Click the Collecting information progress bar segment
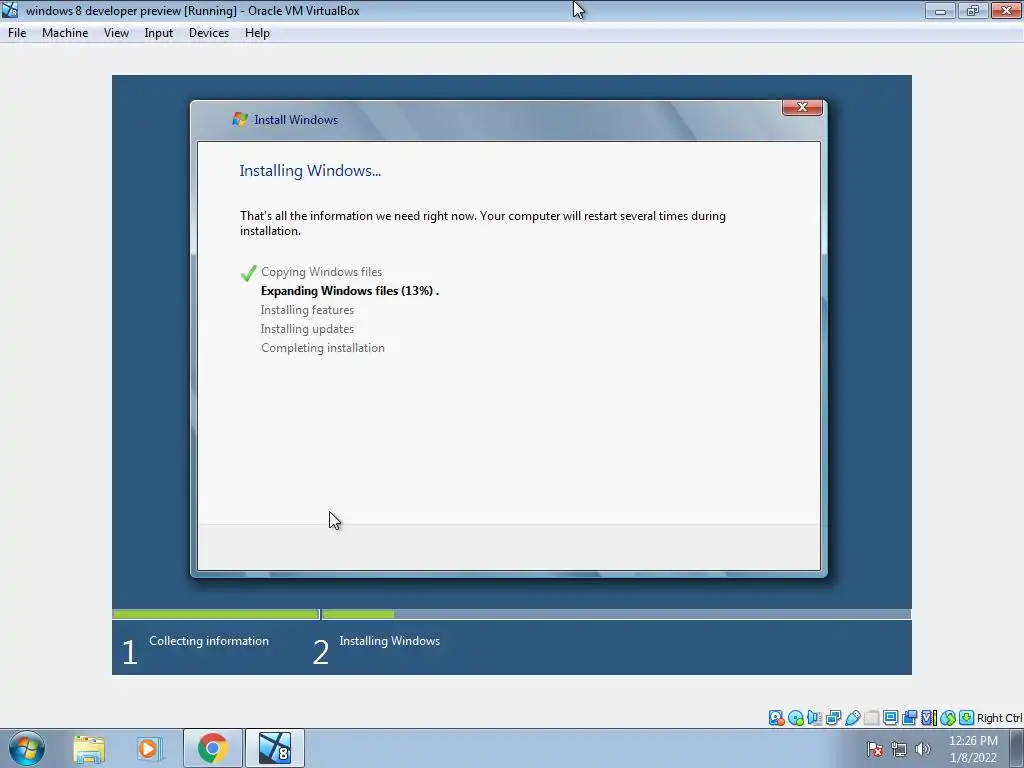This screenshot has height=768, width=1024. click(x=216, y=614)
